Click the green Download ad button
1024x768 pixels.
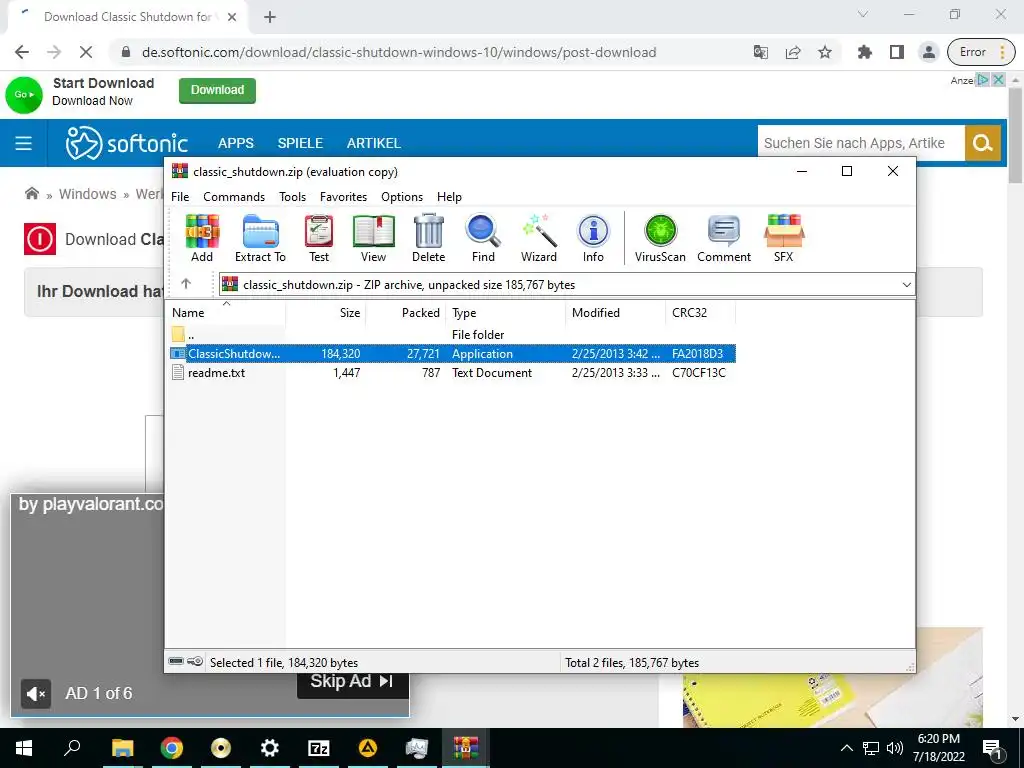pyautogui.click(x=217, y=90)
